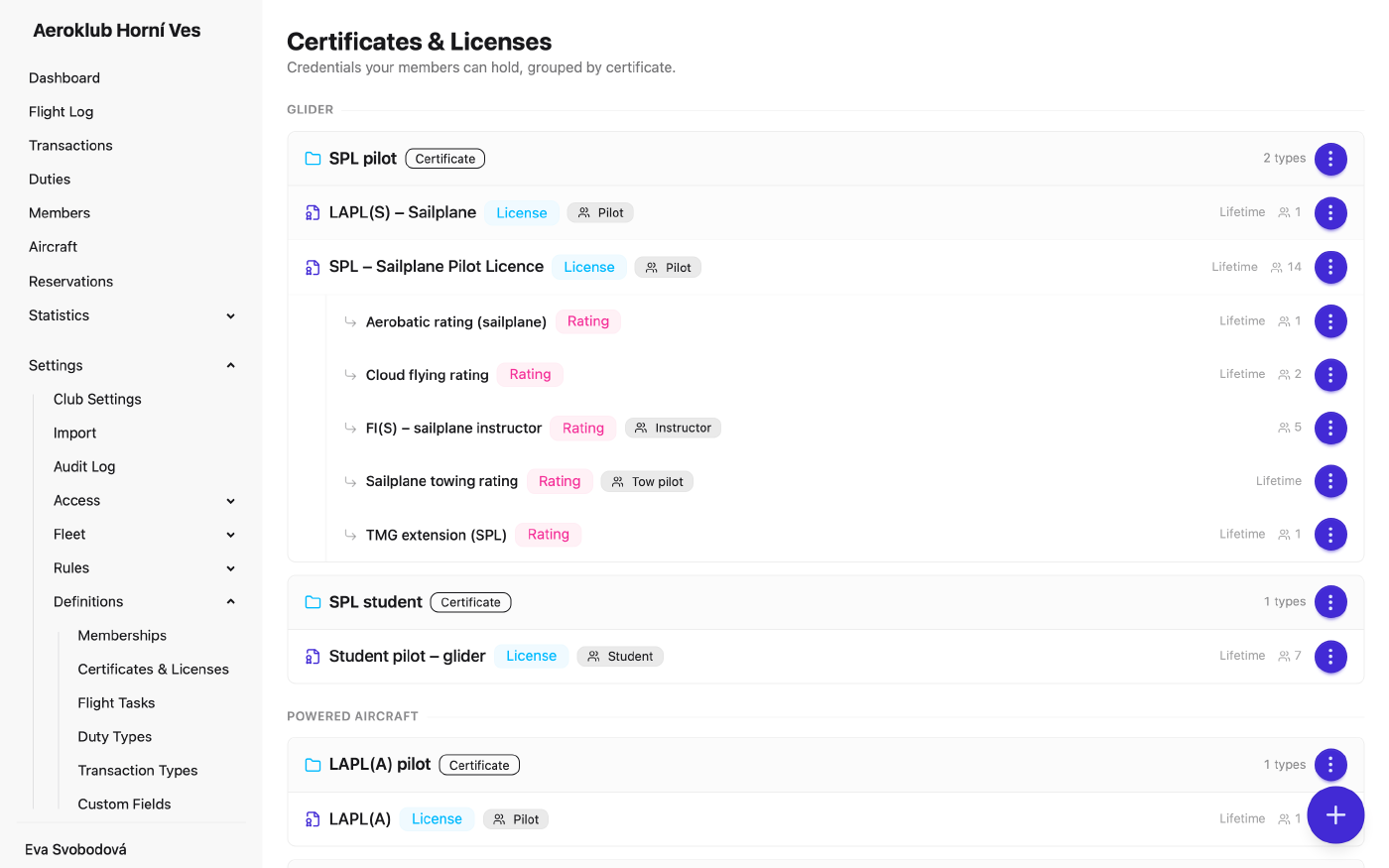
Task: Open Club Settings link
Action: (x=97, y=400)
